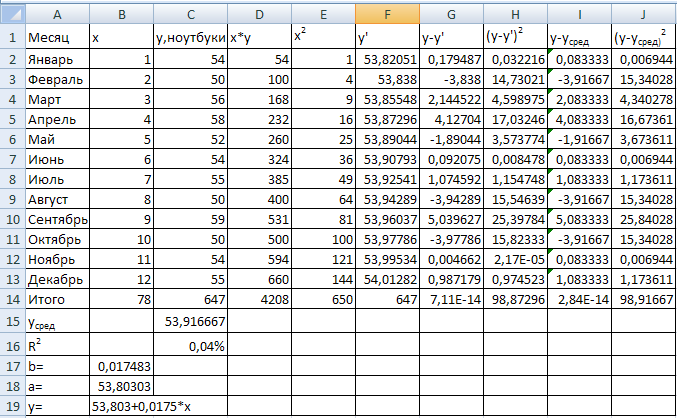Viewport: 677px width, 418px height.
Task: Click the value 144 in column E
Action: coord(323,279)
